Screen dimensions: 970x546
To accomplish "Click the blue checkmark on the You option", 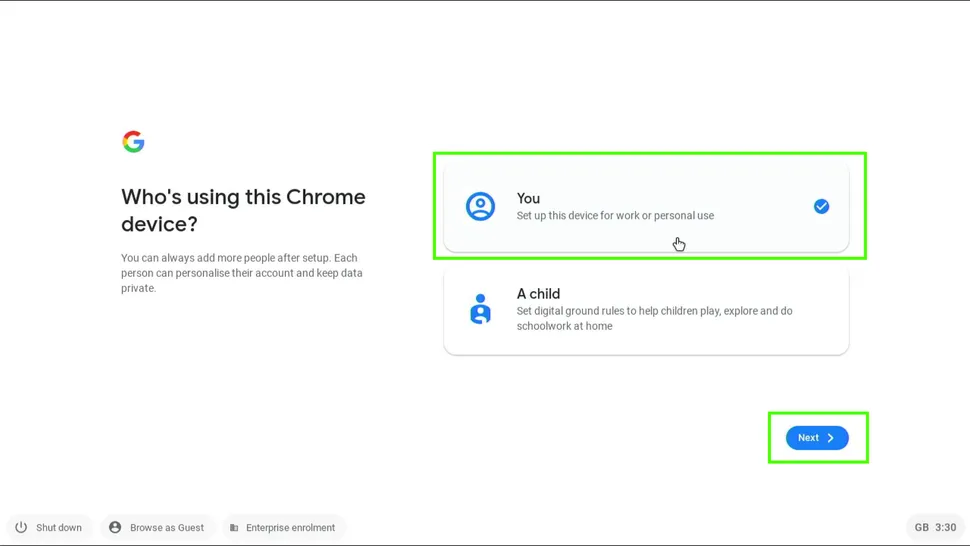I will click(821, 206).
